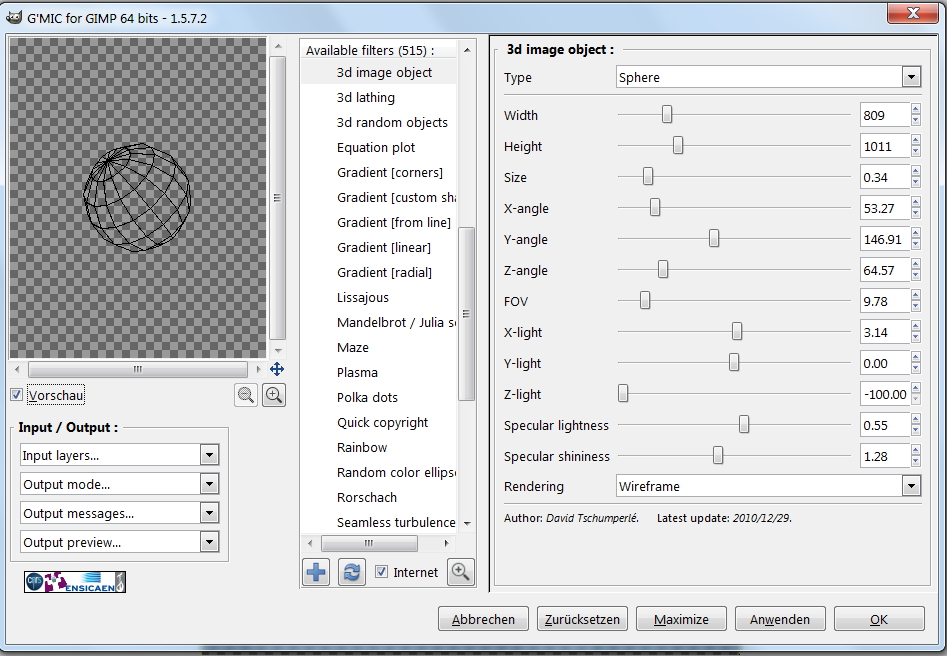947x656 pixels.
Task: Click the Specular lightness slider handle
Action: point(744,424)
